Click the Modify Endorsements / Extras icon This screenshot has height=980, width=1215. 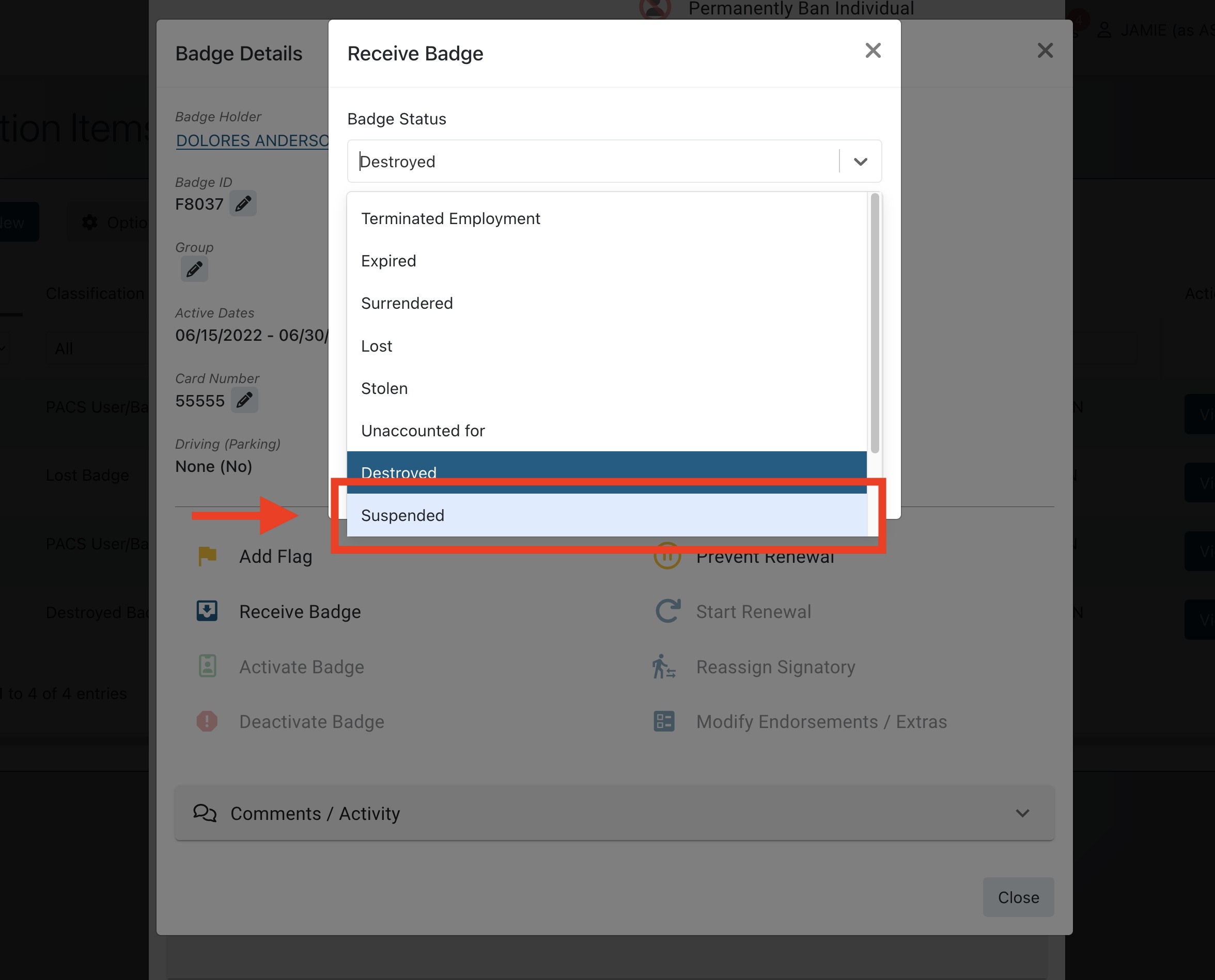(x=664, y=721)
